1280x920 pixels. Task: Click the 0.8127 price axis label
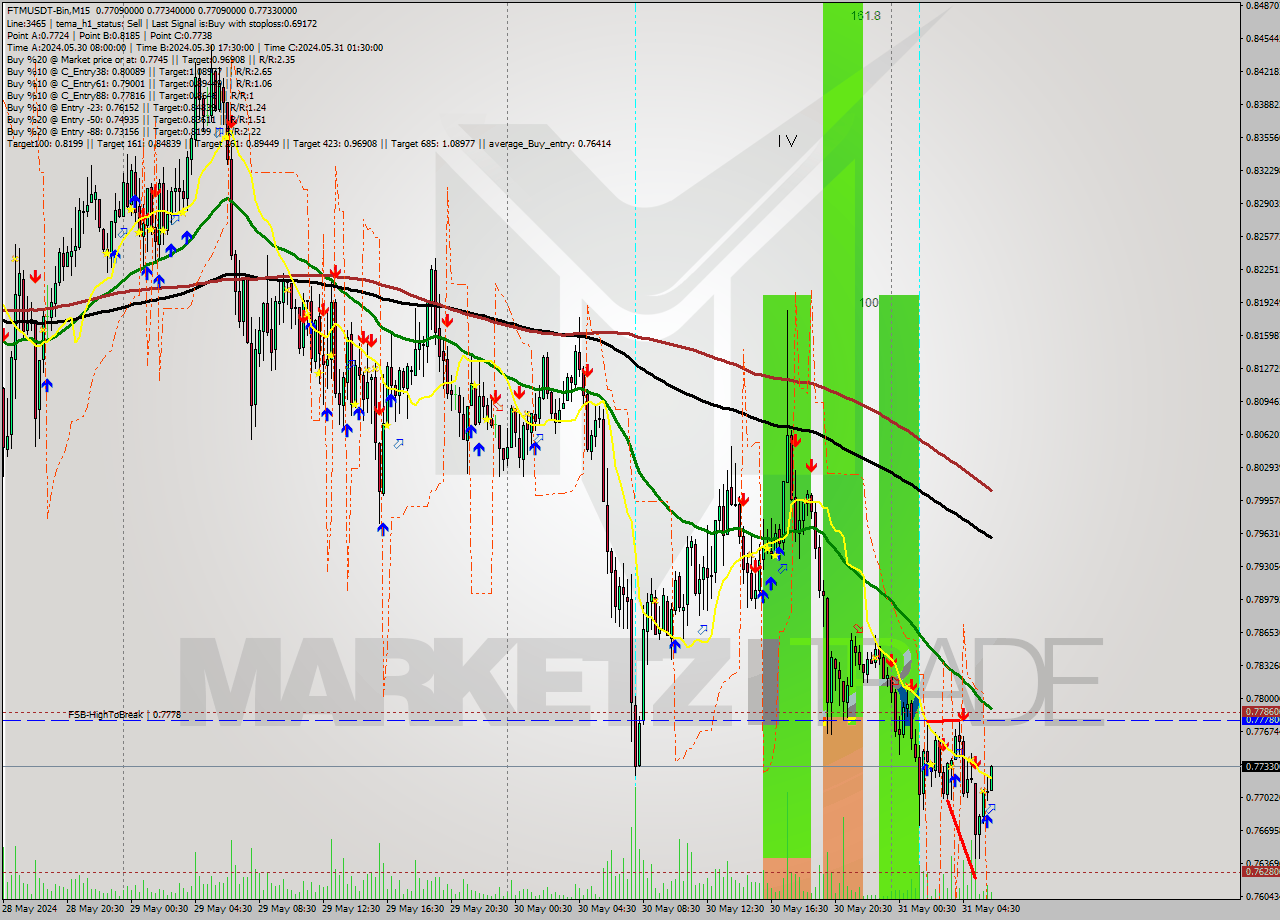tap(1262, 368)
